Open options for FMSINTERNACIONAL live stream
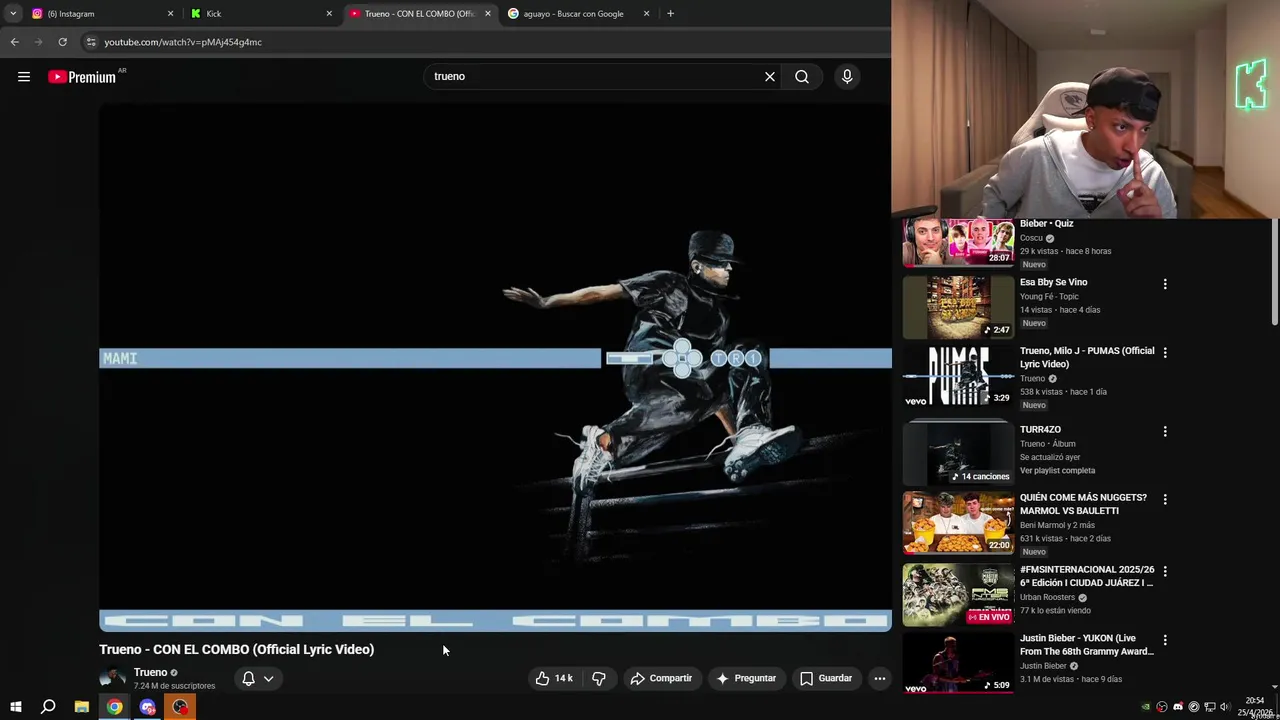Image resolution: width=1280 pixels, height=720 pixels. click(x=1165, y=571)
